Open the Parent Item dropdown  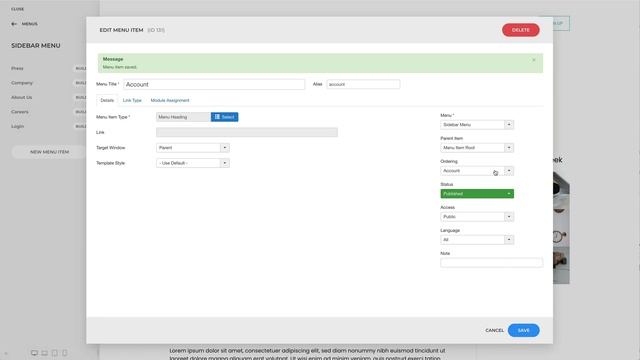click(477, 148)
